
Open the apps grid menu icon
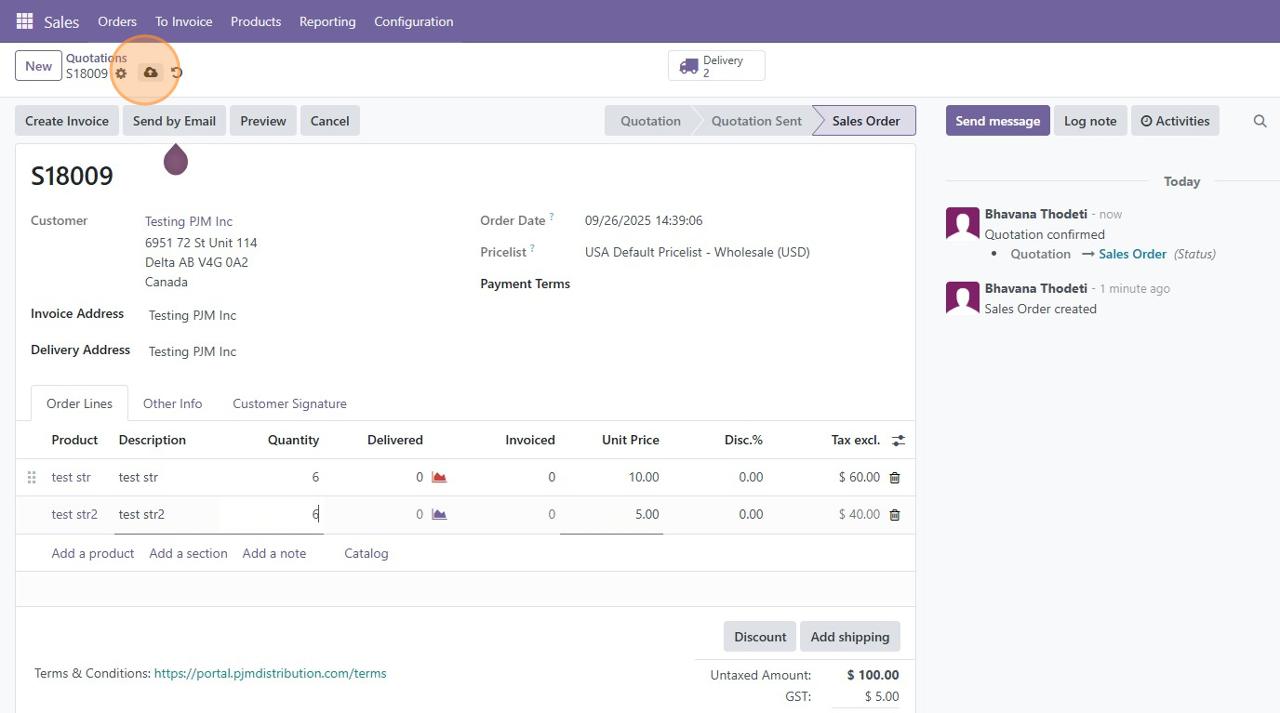click(x=24, y=21)
